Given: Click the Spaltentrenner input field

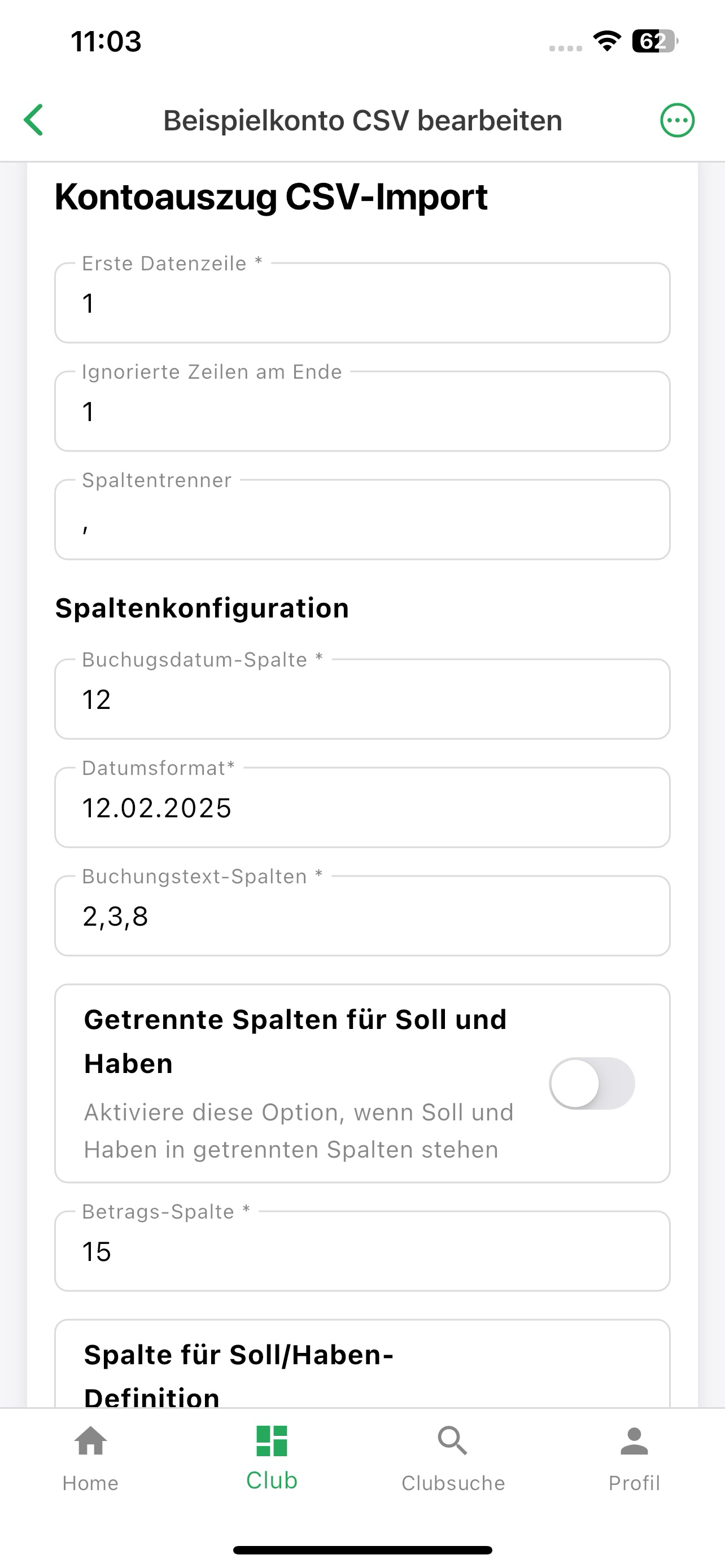Looking at the screenshot, I should 362,519.
